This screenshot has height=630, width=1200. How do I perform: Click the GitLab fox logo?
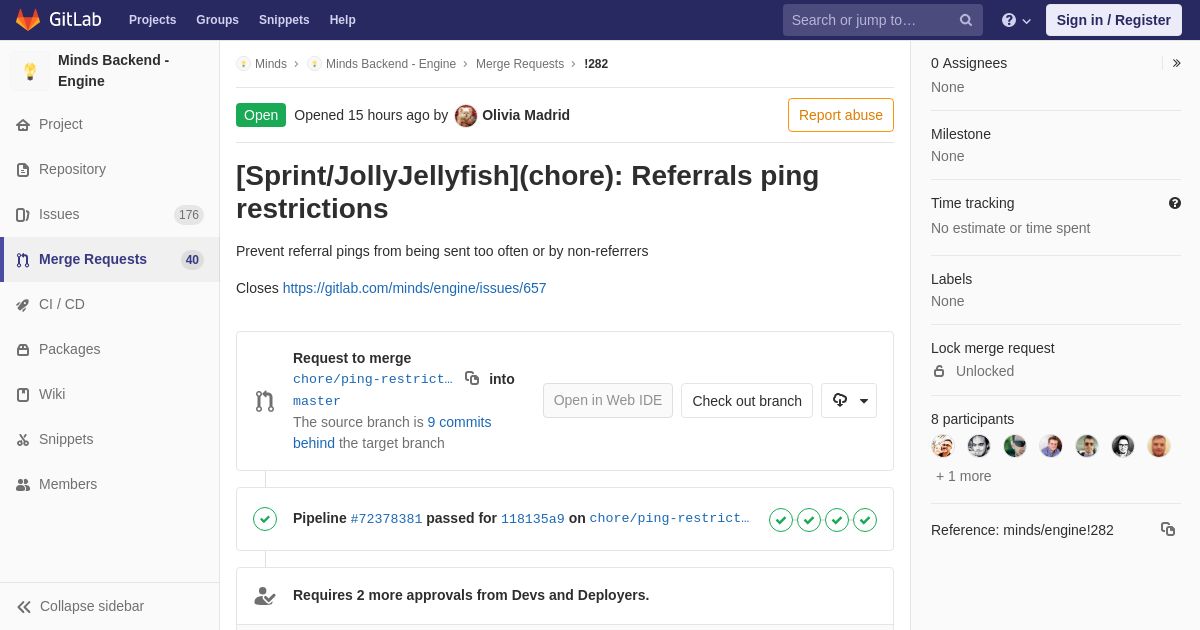point(28,20)
